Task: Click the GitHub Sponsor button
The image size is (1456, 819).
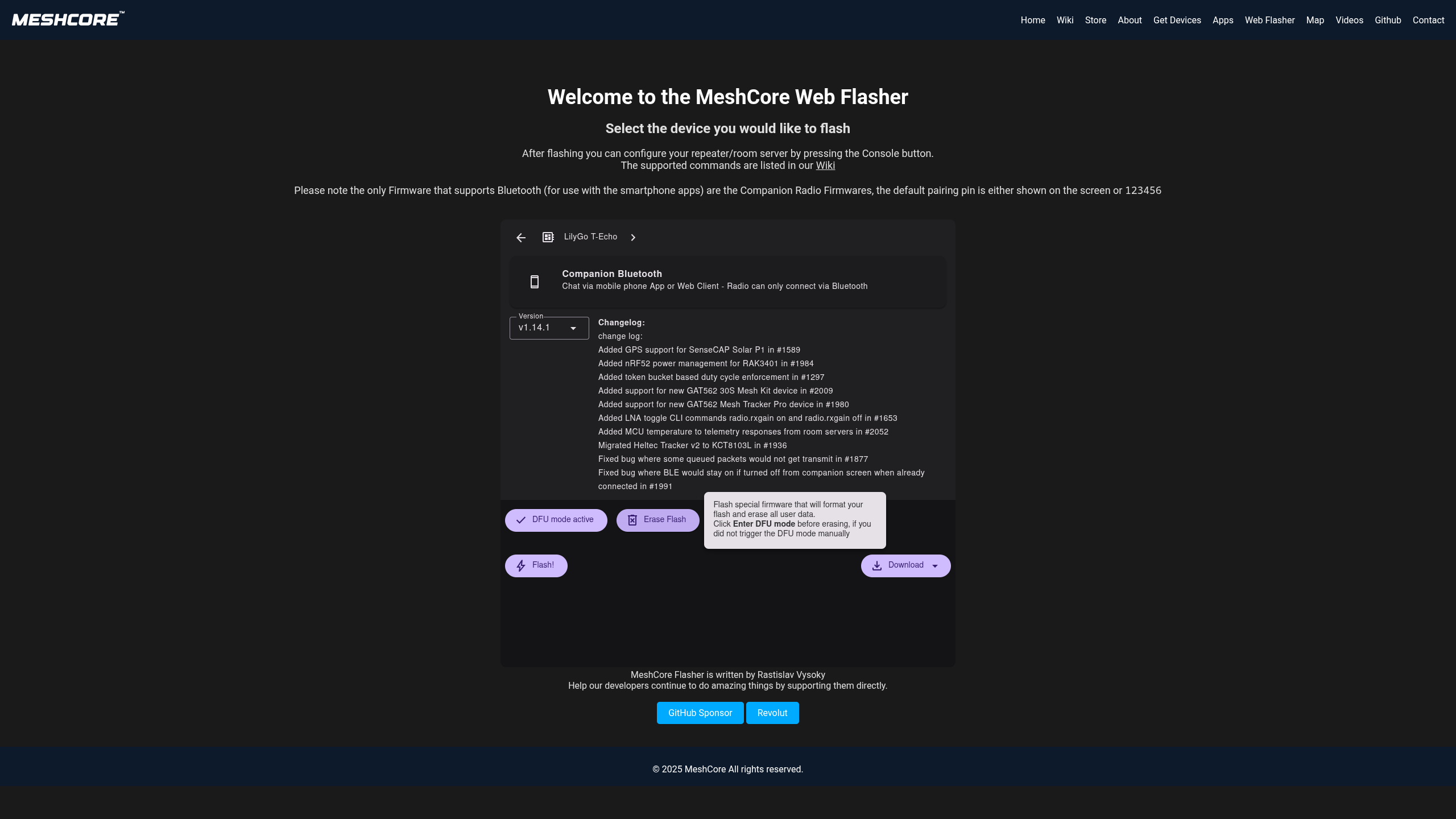Action: coord(700,713)
